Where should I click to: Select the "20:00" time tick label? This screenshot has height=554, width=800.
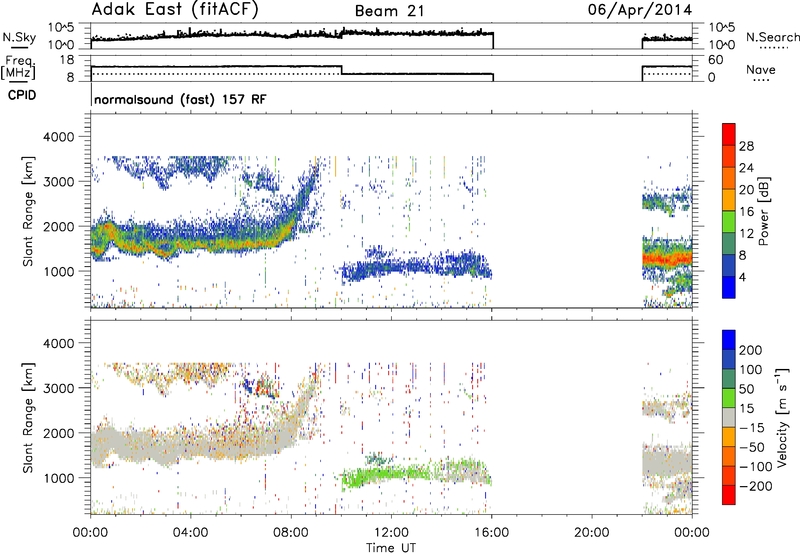(x=592, y=533)
